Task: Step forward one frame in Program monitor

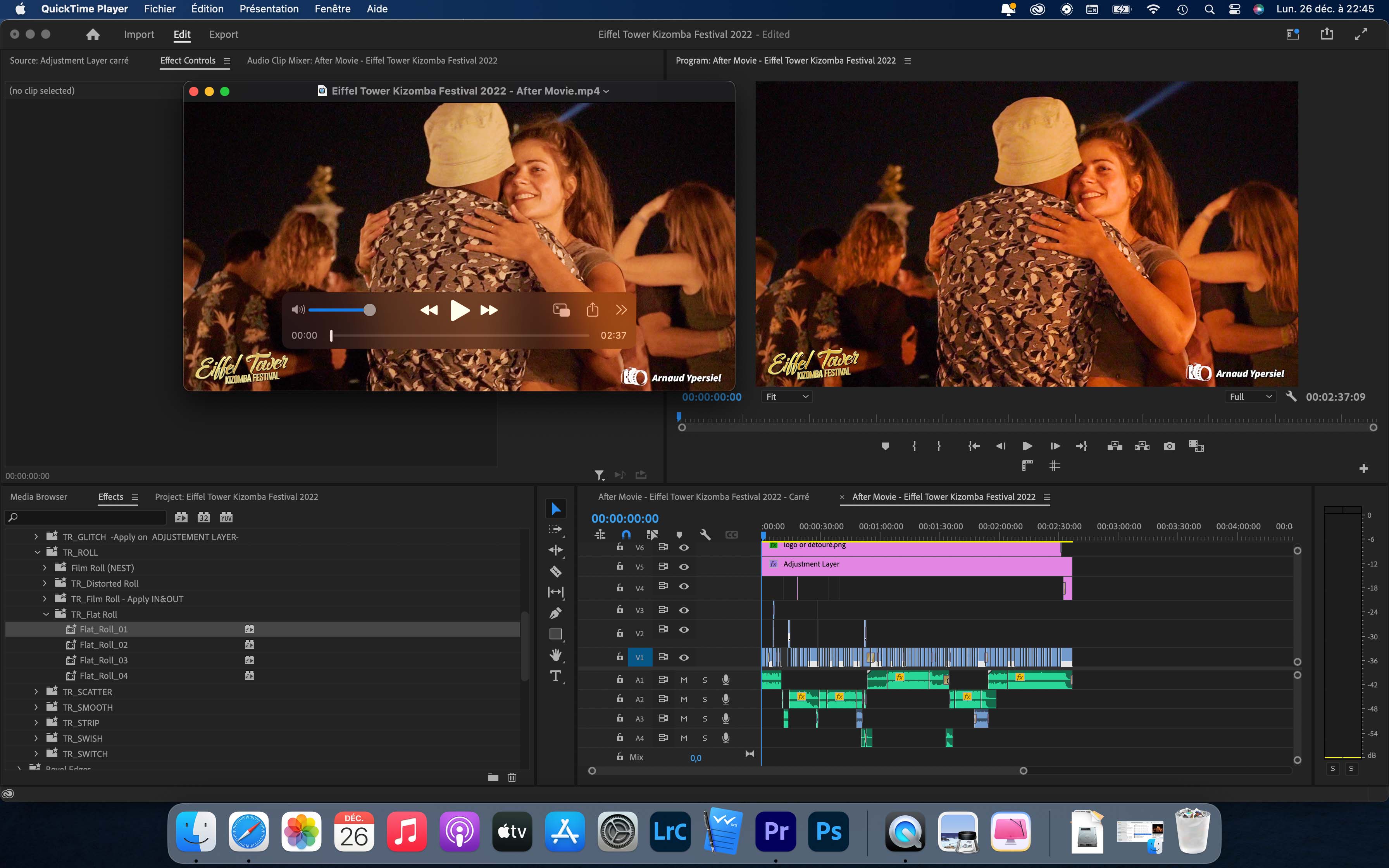Action: 1055,446
